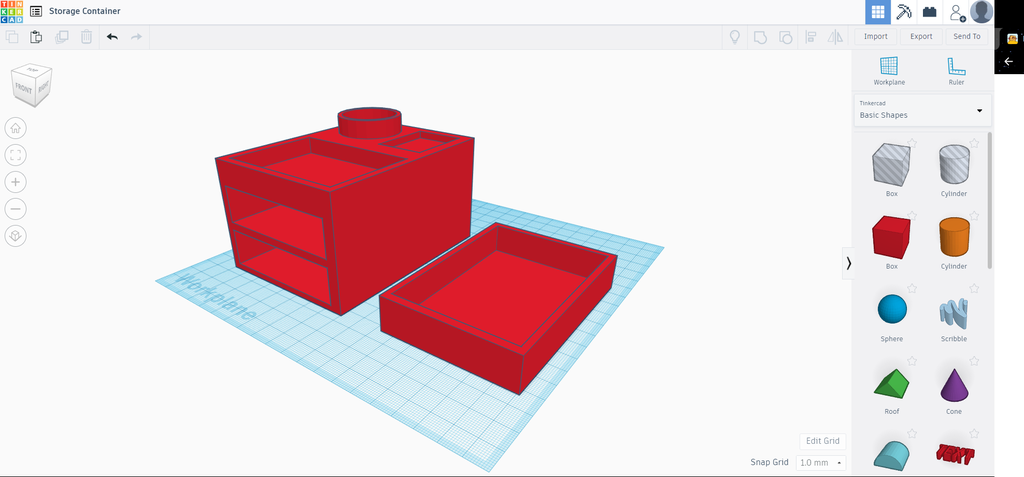Toggle favorite star on Sphere shape
This screenshot has height=477, width=1024.
click(x=912, y=288)
